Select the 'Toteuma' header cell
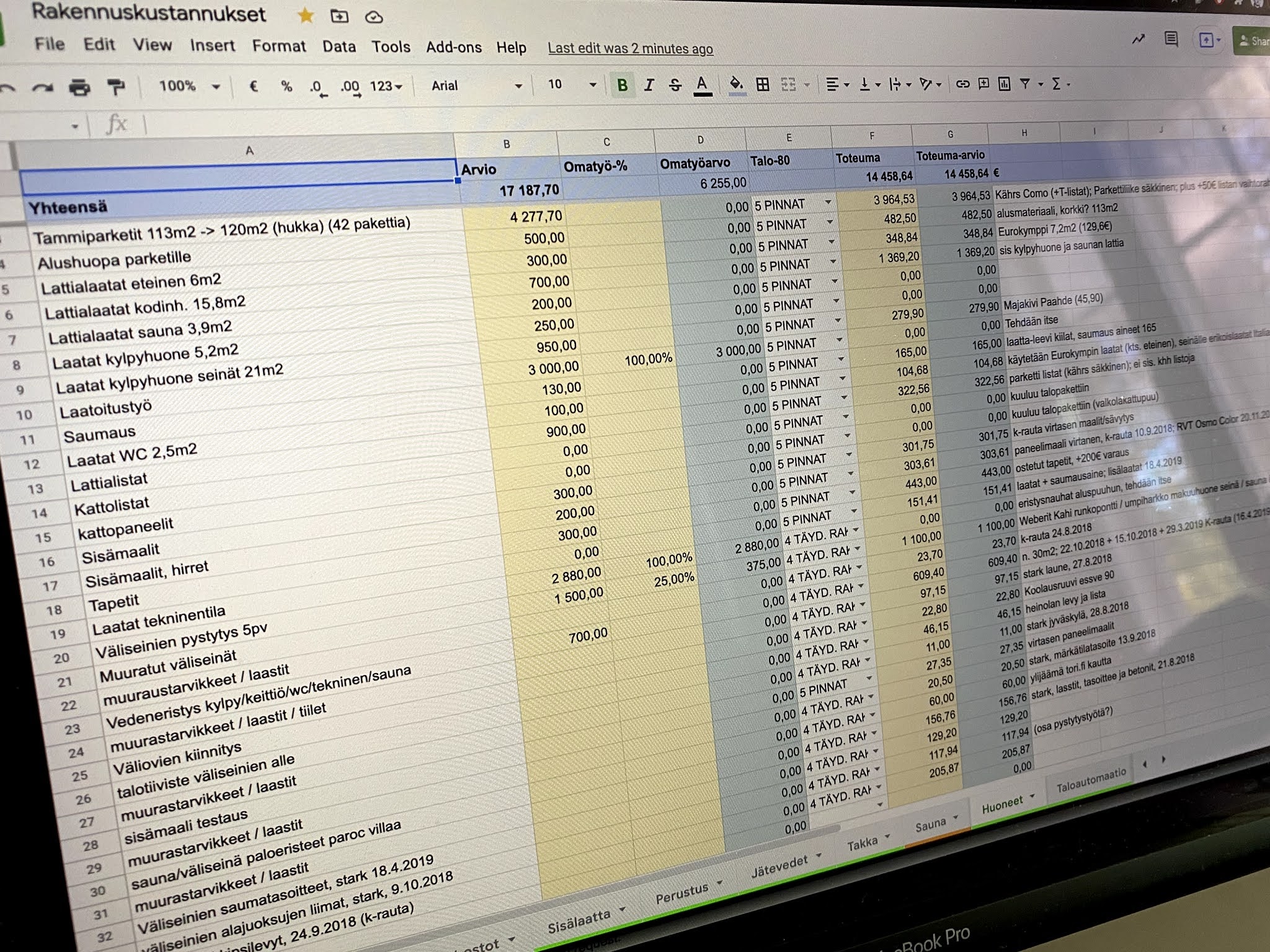Screen dimensions: 1270x952 [x=874, y=159]
